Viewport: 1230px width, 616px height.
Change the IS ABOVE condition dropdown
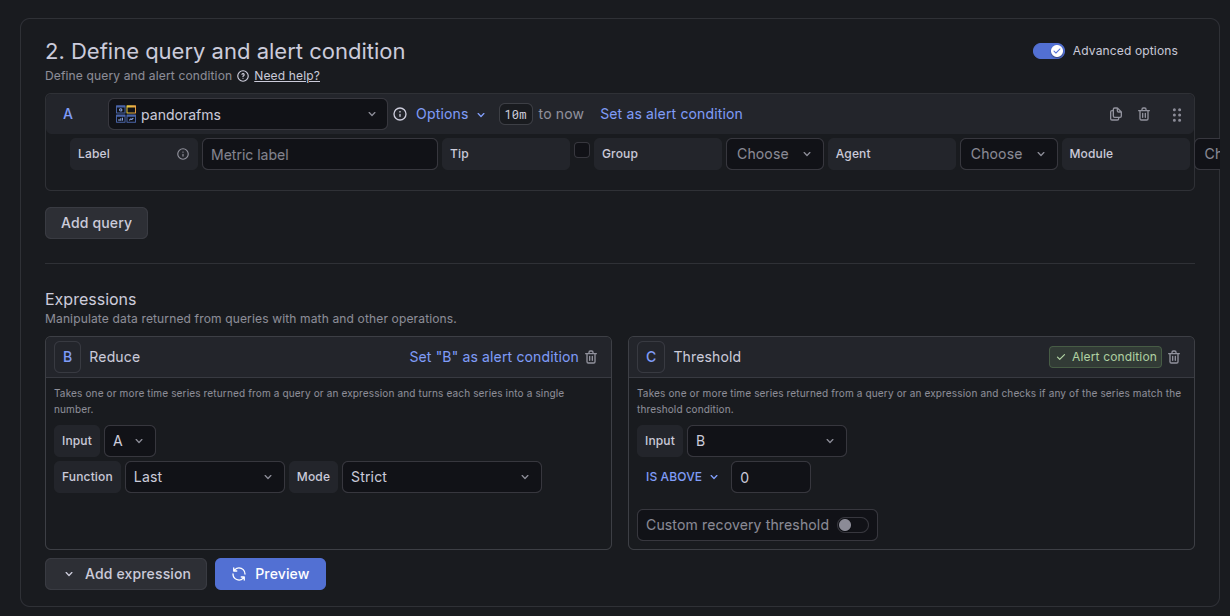coord(682,477)
